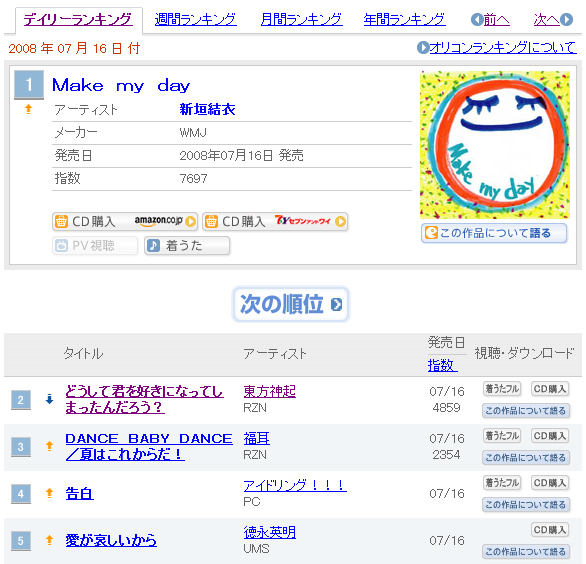Switch to 年間ランキング tab

click(404, 19)
